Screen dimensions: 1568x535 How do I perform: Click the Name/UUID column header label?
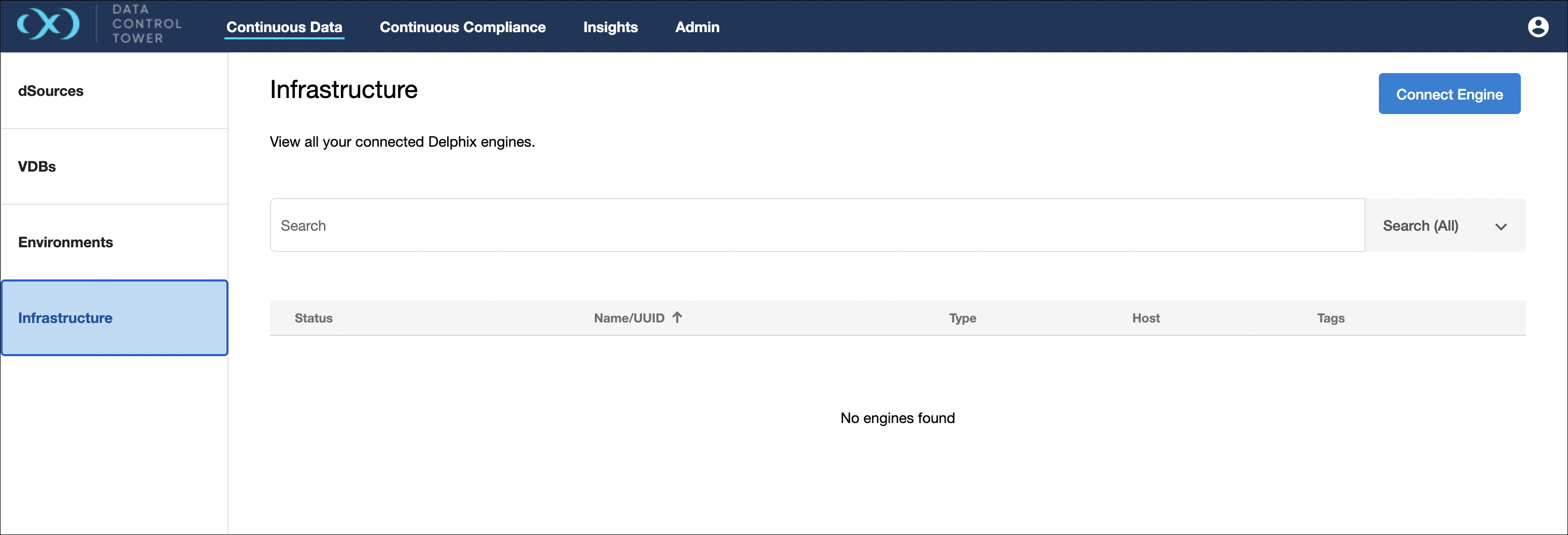(x=629, y=318)
